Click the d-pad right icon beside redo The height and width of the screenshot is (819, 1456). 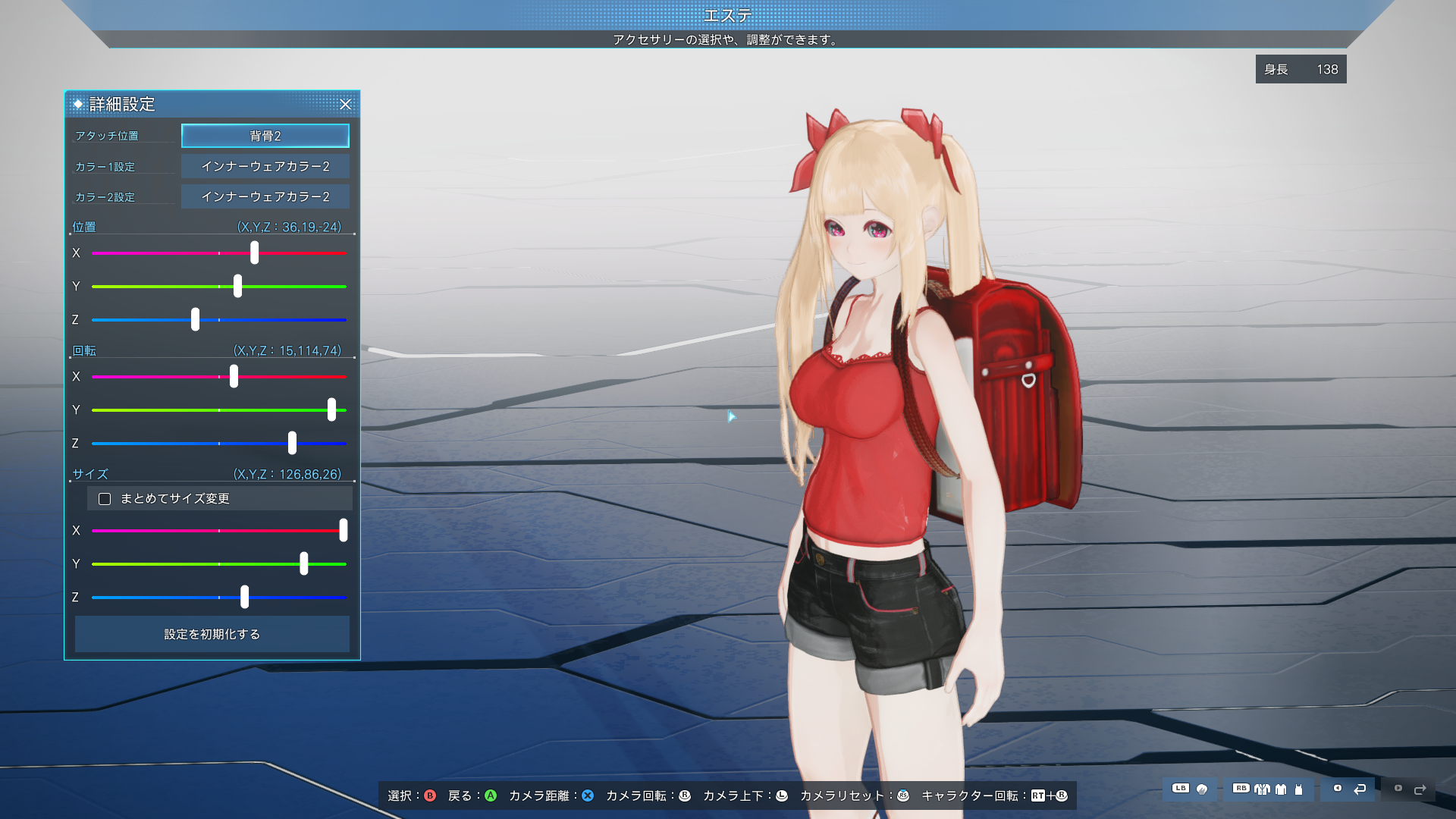(x=1398, y=788)
